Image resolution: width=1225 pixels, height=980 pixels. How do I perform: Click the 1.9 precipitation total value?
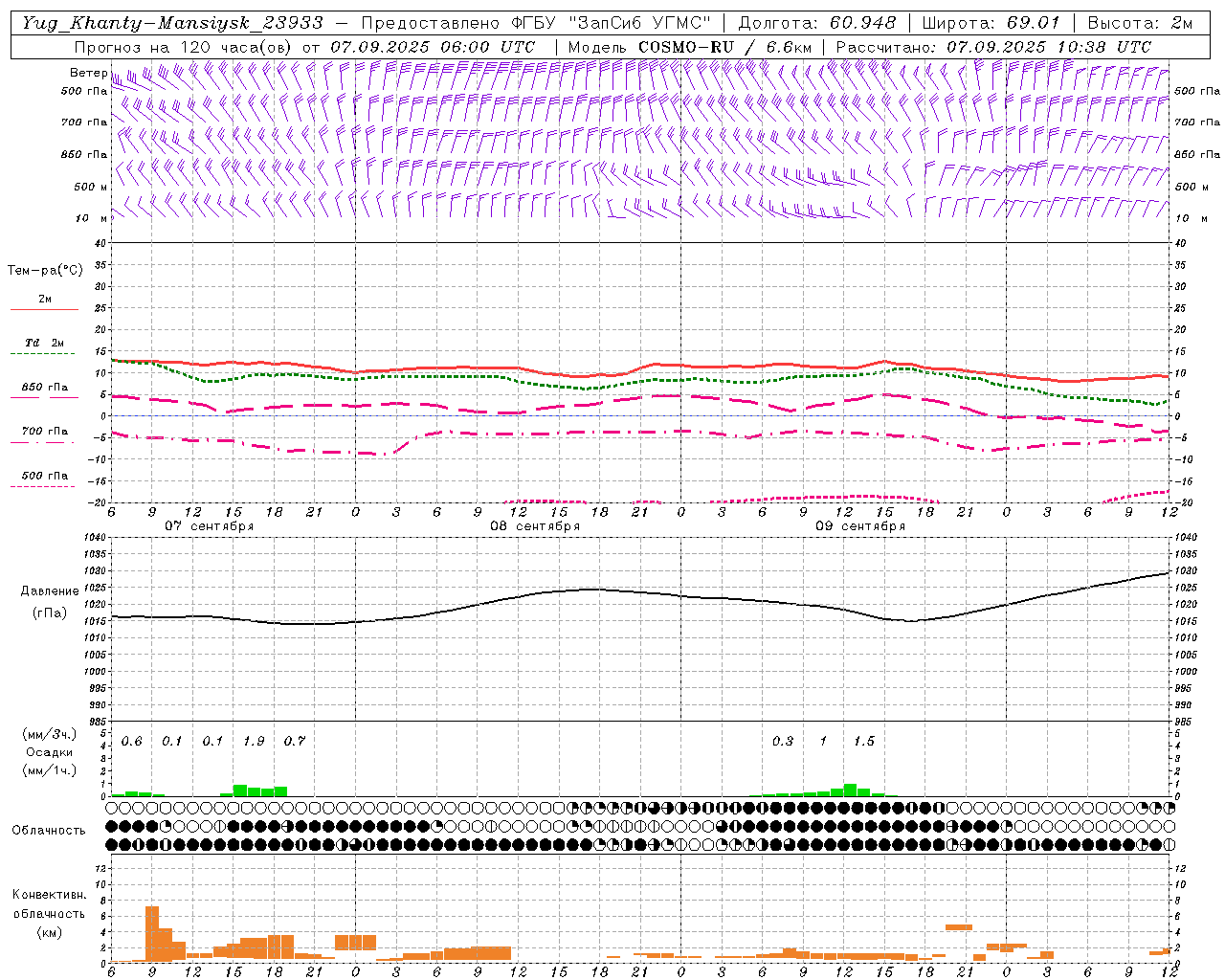[x=254, y=742]
